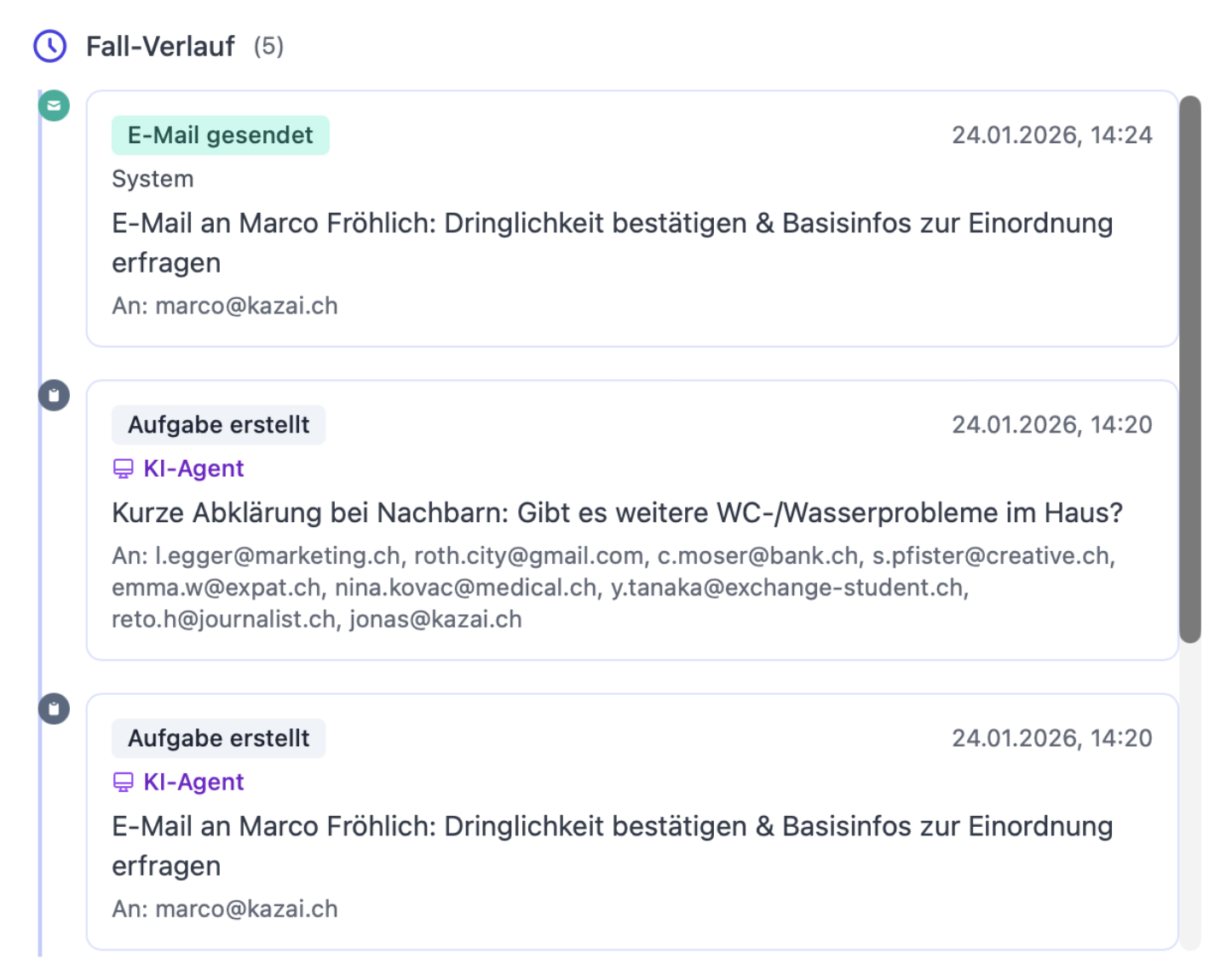Click KI-Agent monitor icon in the bottom card
1232x976 pixels.
[x=124, y=782]
